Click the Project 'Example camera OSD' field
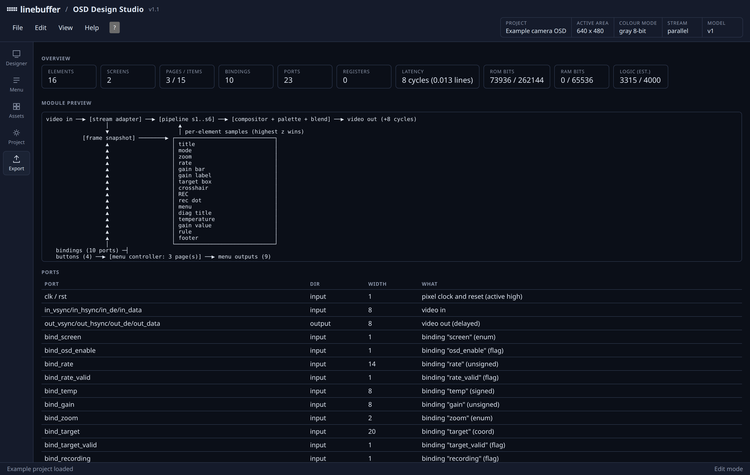Image resolution: width=750 pixels, height=475 pixels. [536, 27]
